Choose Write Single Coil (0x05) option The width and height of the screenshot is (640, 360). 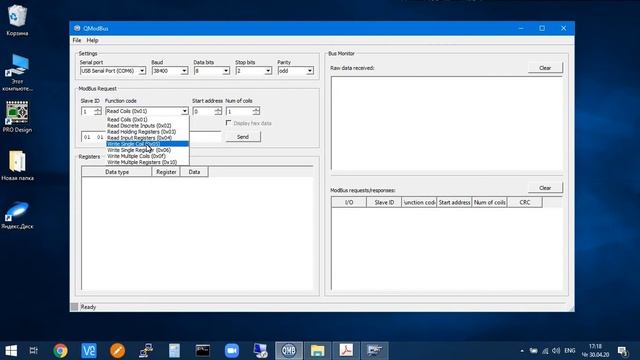(x=147, y=144)
